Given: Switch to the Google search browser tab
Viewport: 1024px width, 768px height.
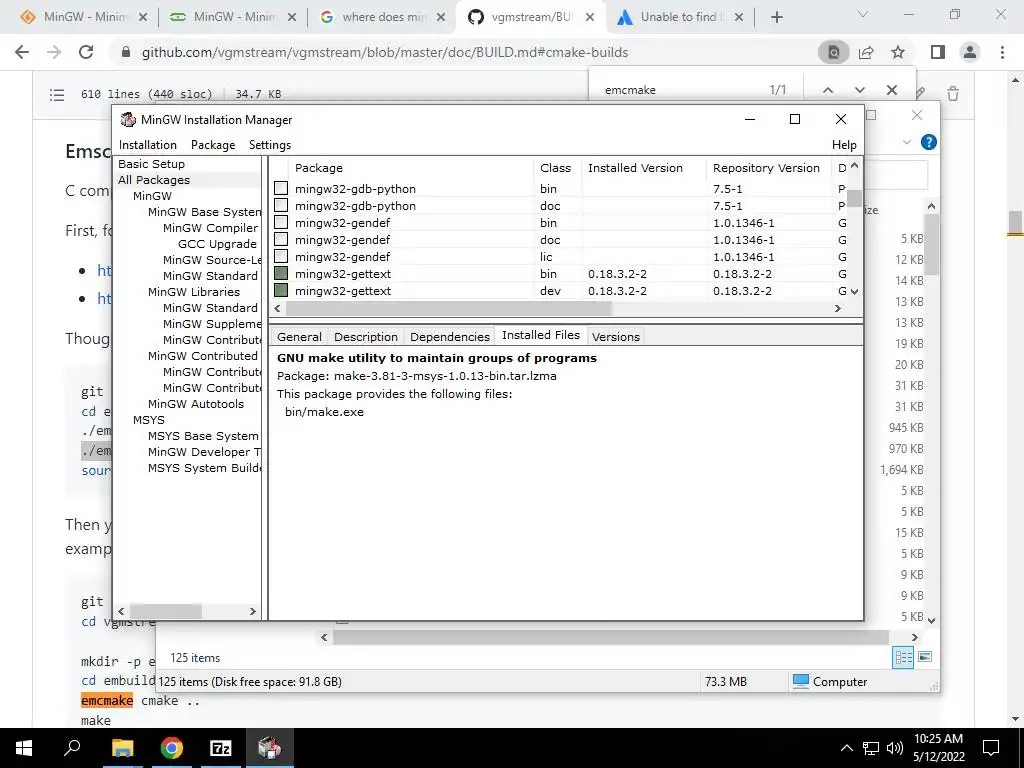Looking at the screenshot, I should [x=383, y=17].
